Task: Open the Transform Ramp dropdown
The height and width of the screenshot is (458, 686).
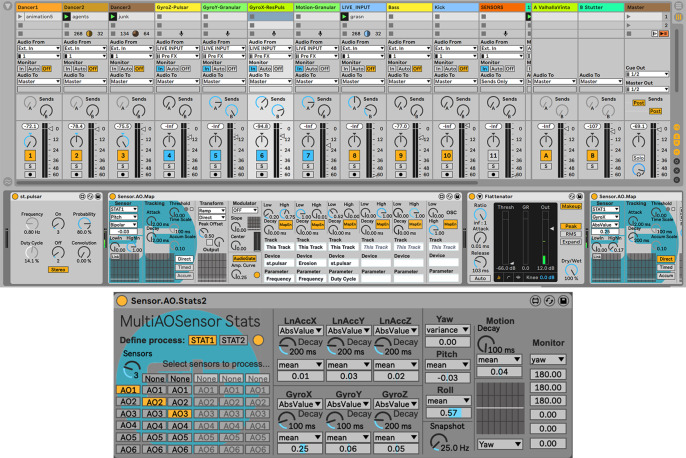Action: click(x=212, y=211)
